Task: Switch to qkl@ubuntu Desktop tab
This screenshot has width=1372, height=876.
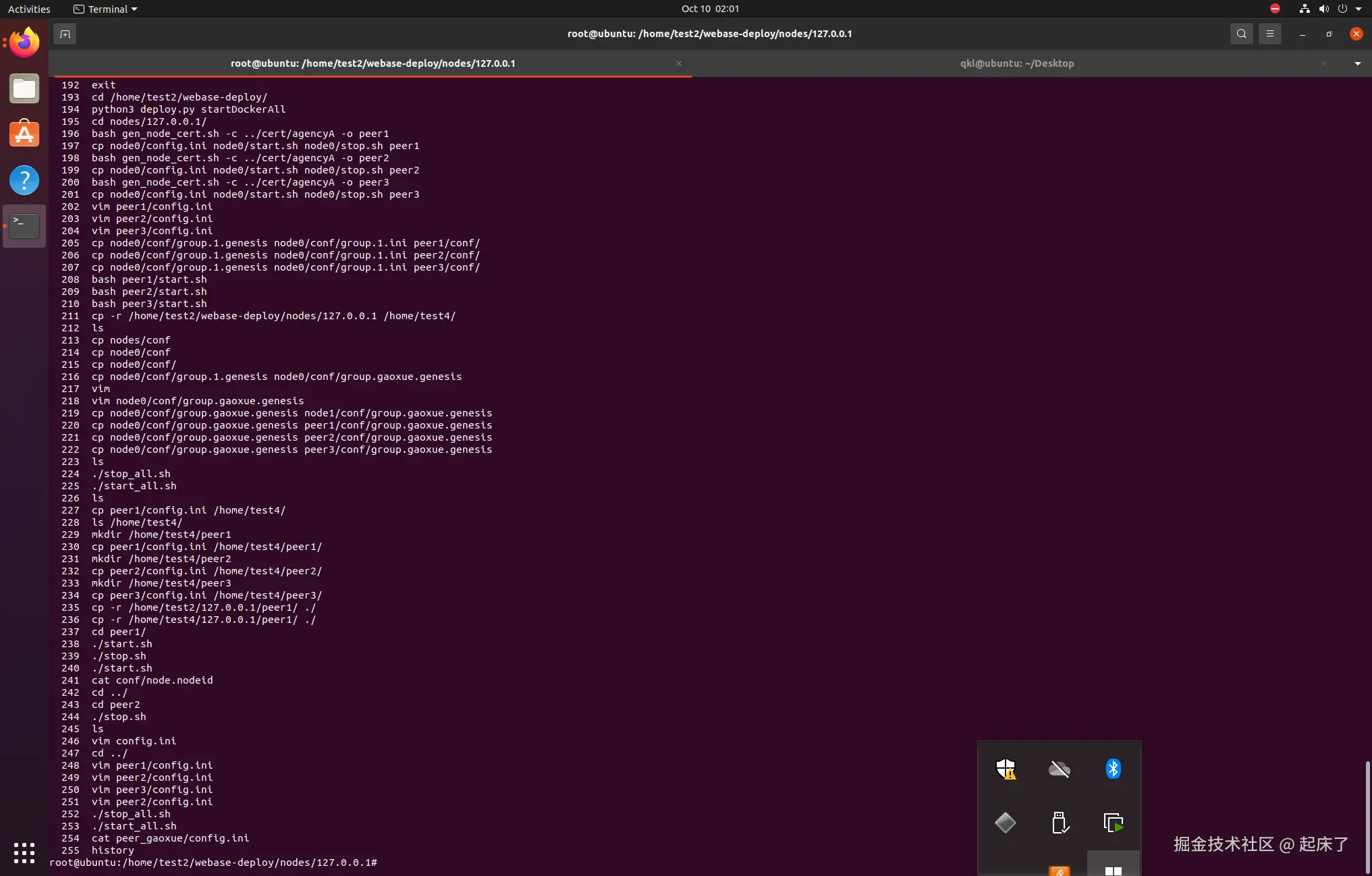Action: (1016, 63)
